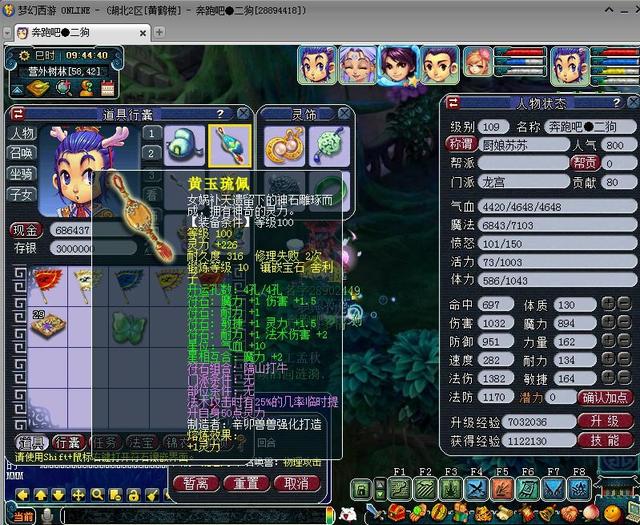Open the orange smiley face icon
Image resolution: width=640 pixels, height=525 pixels.
pos(613,513)
